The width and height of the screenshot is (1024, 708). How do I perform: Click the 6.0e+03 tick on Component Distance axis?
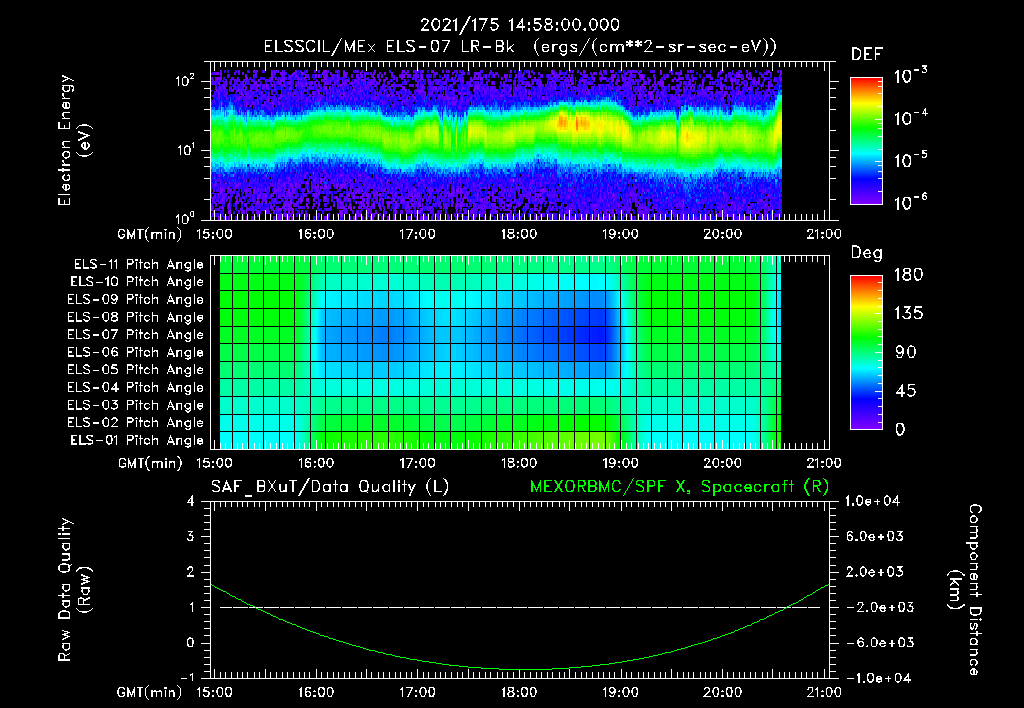pyautogui.click(x=874, y=536)
